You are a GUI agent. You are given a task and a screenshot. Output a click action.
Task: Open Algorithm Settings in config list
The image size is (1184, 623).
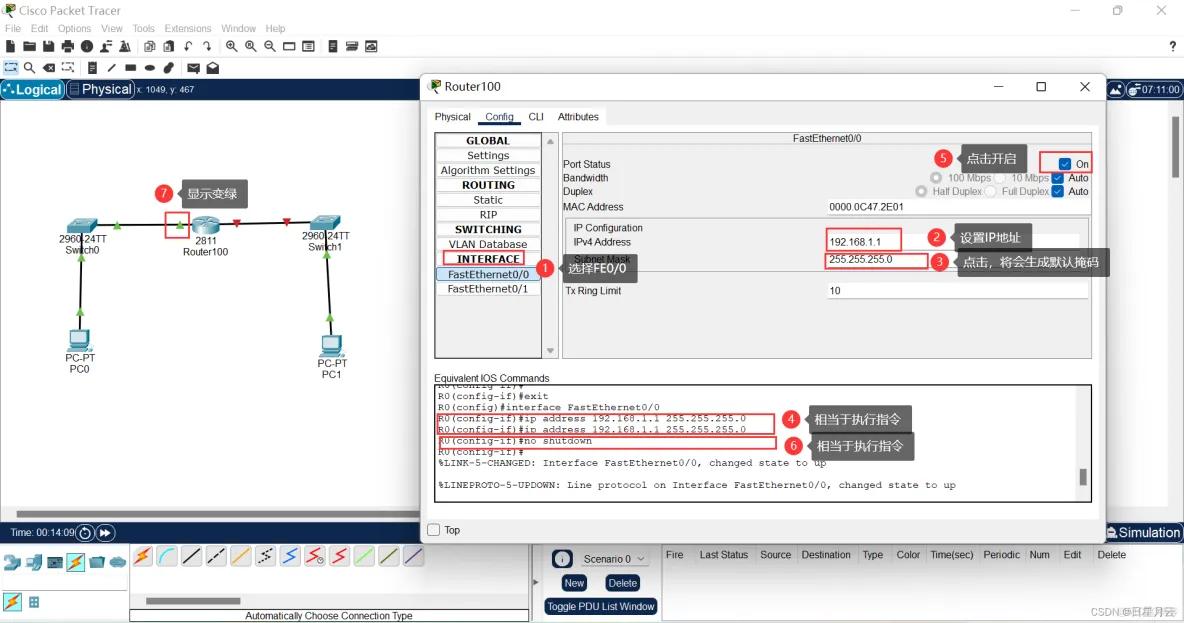pos(488,171)
